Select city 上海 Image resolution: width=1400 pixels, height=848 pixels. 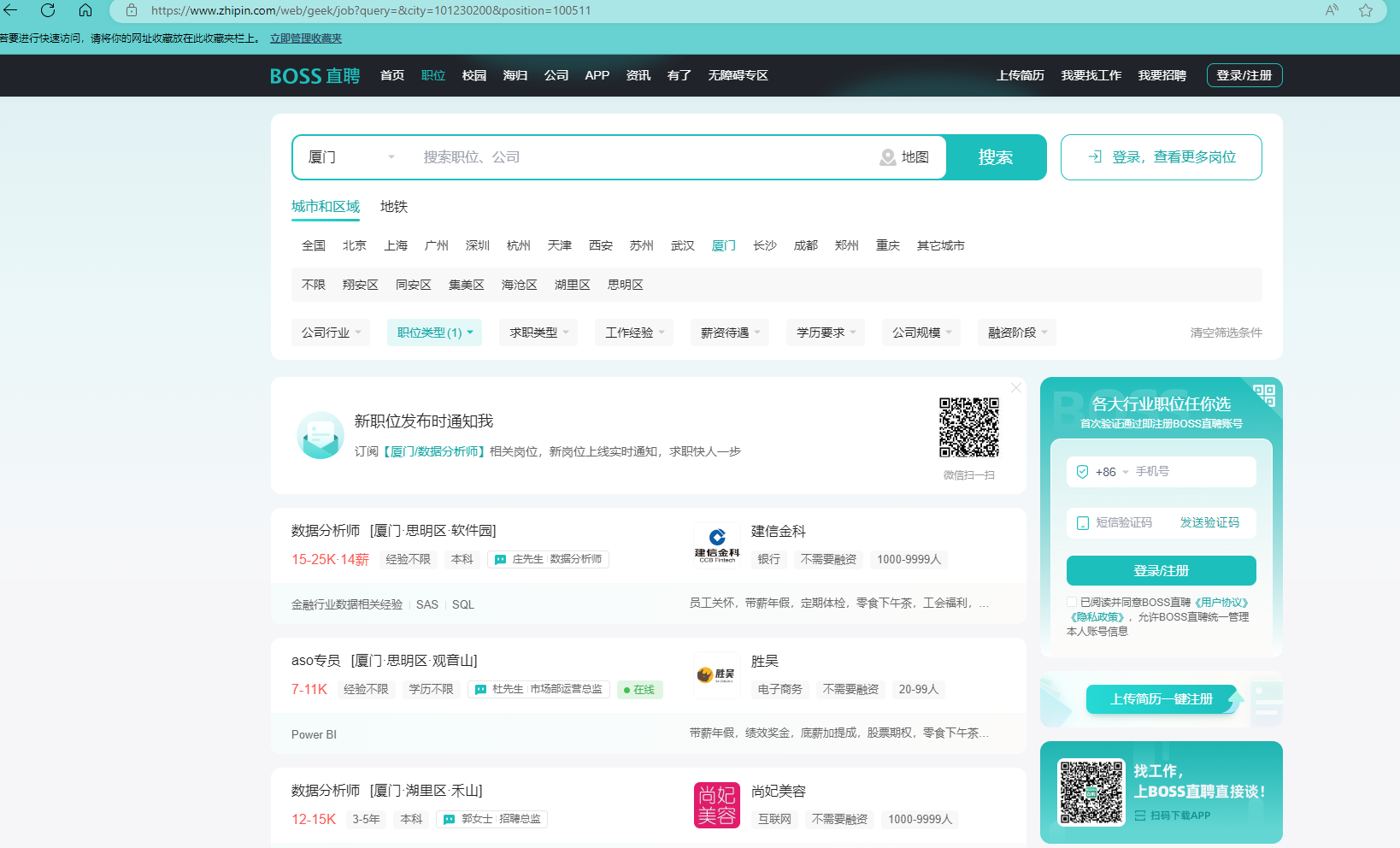396,245
